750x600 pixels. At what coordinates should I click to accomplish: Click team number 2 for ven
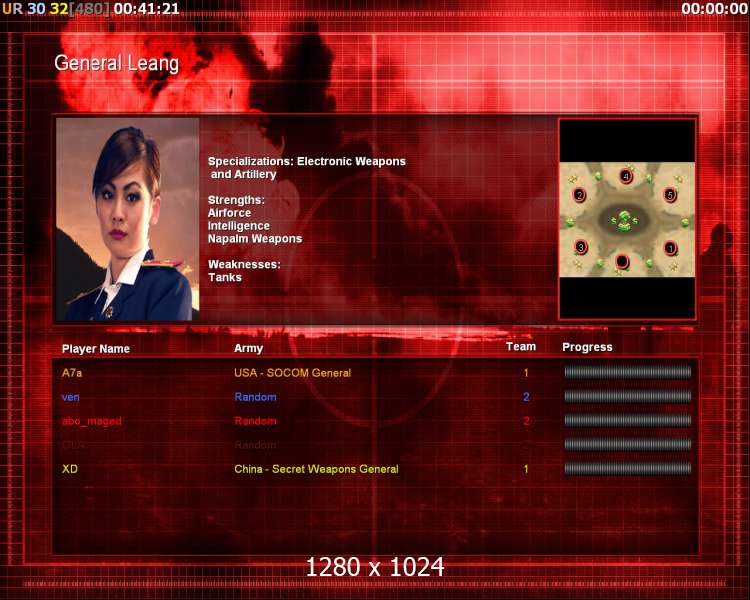(x=526, y=397)
